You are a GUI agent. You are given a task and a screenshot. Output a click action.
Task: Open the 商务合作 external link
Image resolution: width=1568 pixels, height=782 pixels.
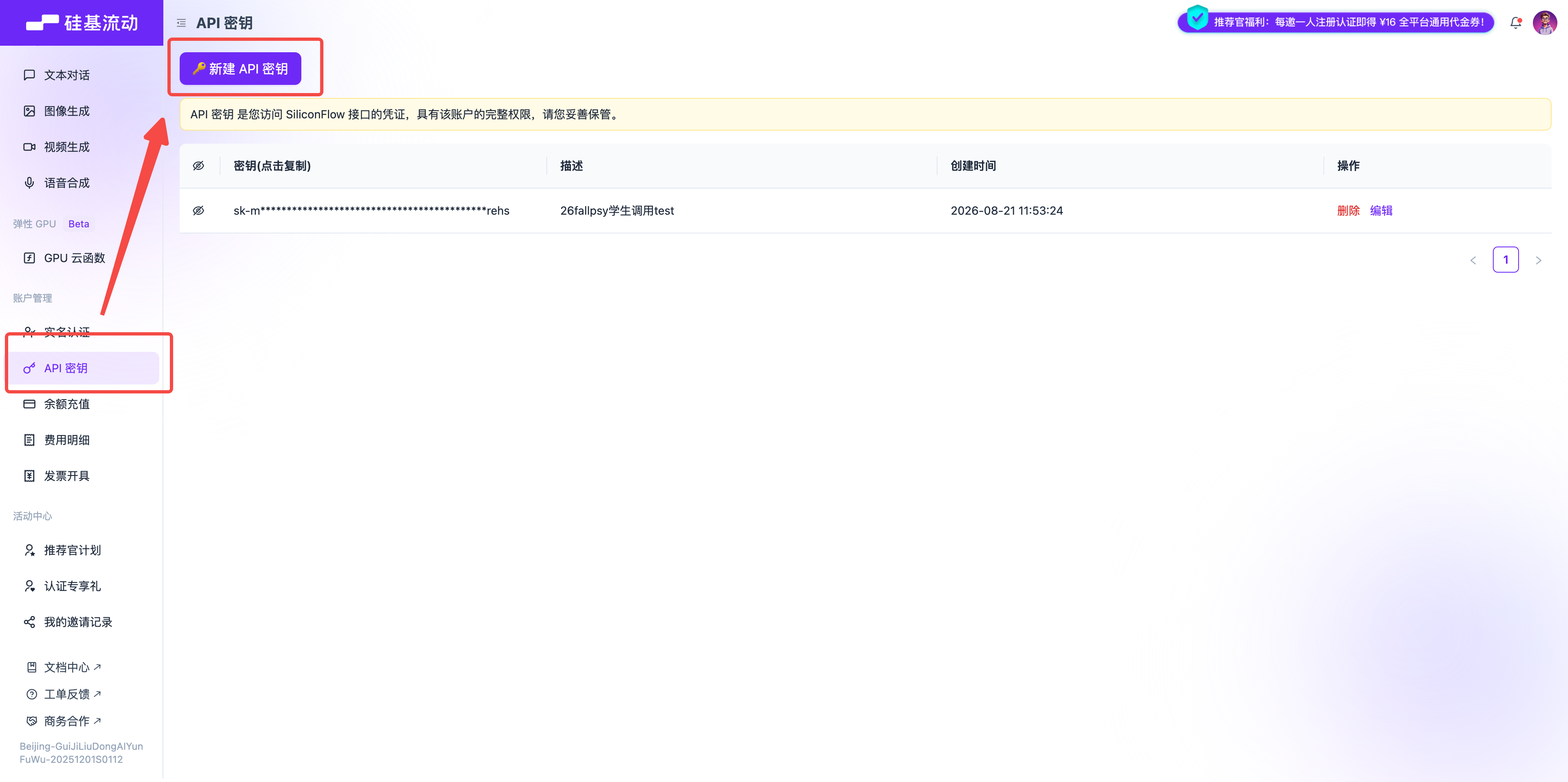click(x=72, y=721)
